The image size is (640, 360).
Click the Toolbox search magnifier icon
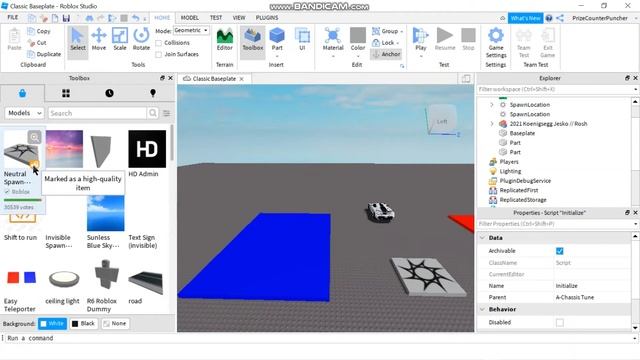pos(153,113)
